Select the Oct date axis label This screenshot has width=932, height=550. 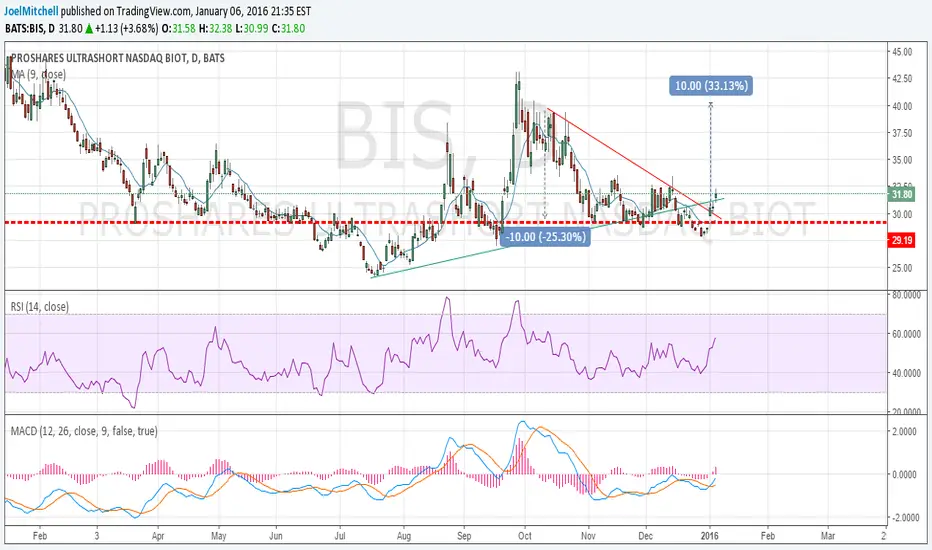point(525,536)
